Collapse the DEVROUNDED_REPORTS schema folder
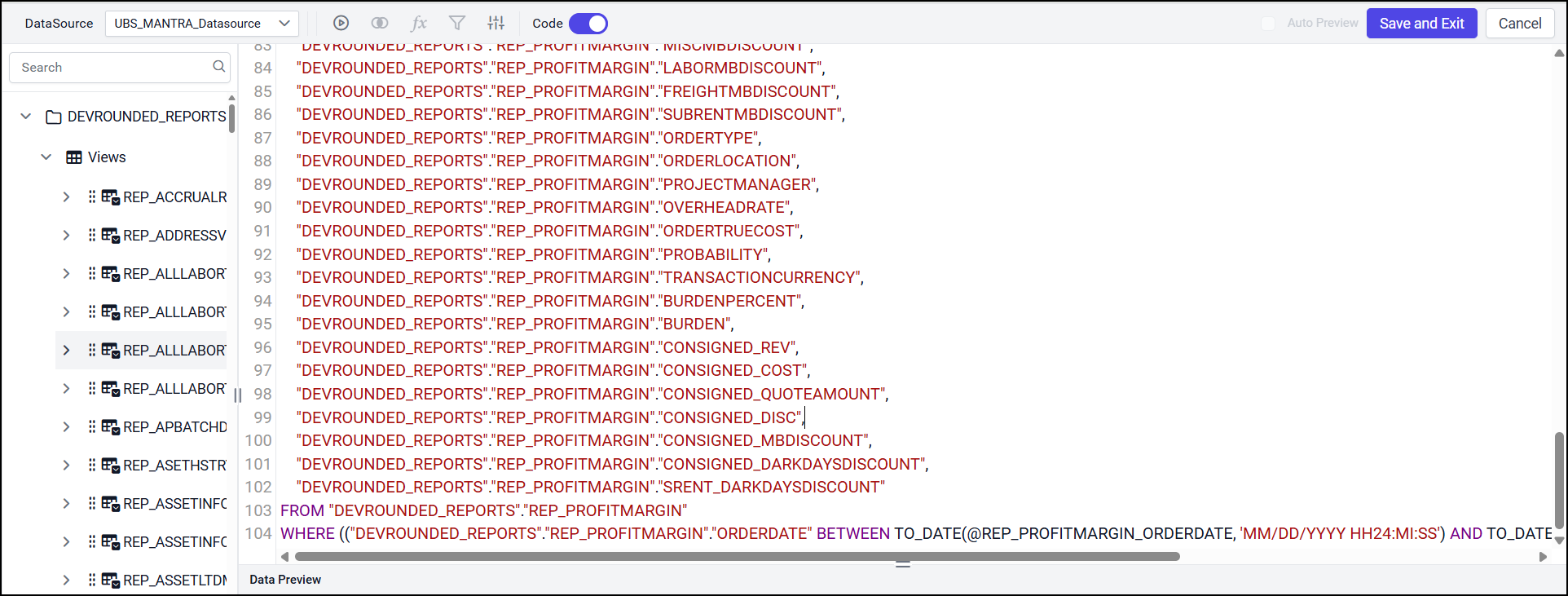The image size is (1568, 596). [26, 117]
